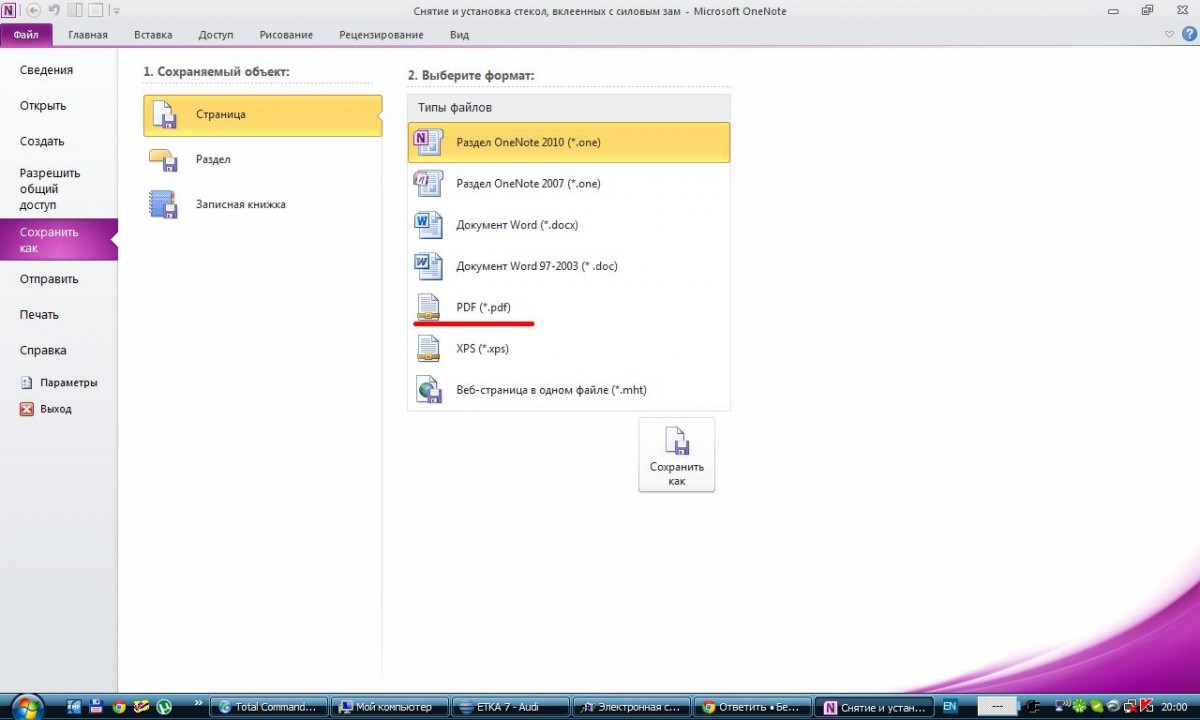Switch to Chrome Ответить taskbar button
Screen dimensions: 1200x720
[753, 706]
